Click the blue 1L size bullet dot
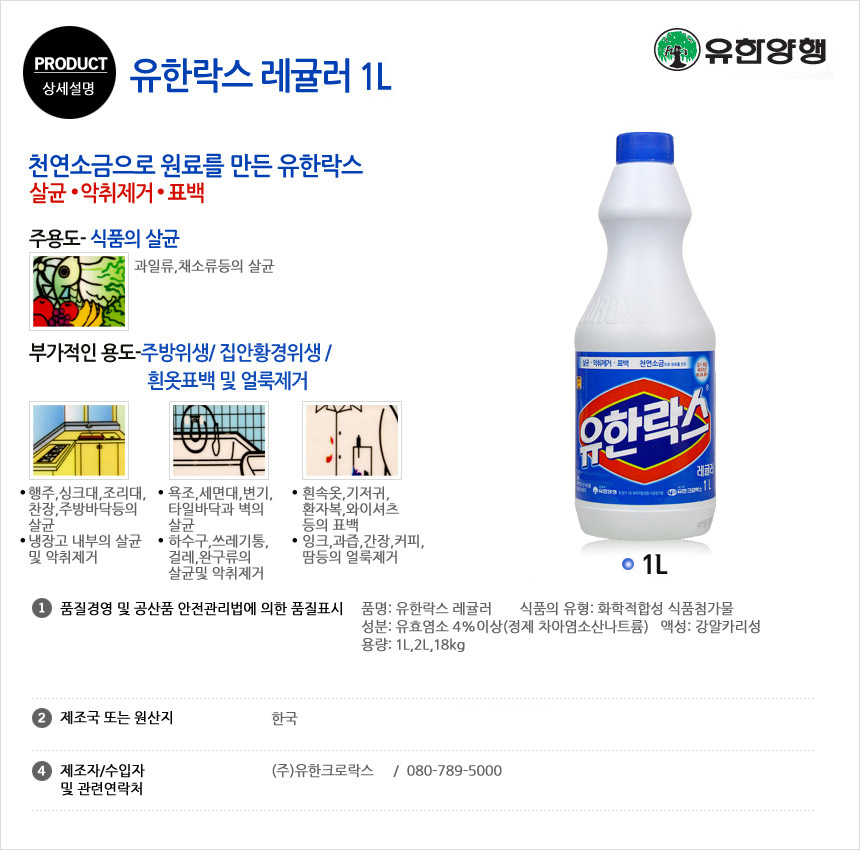 click(x=628, y=564)
